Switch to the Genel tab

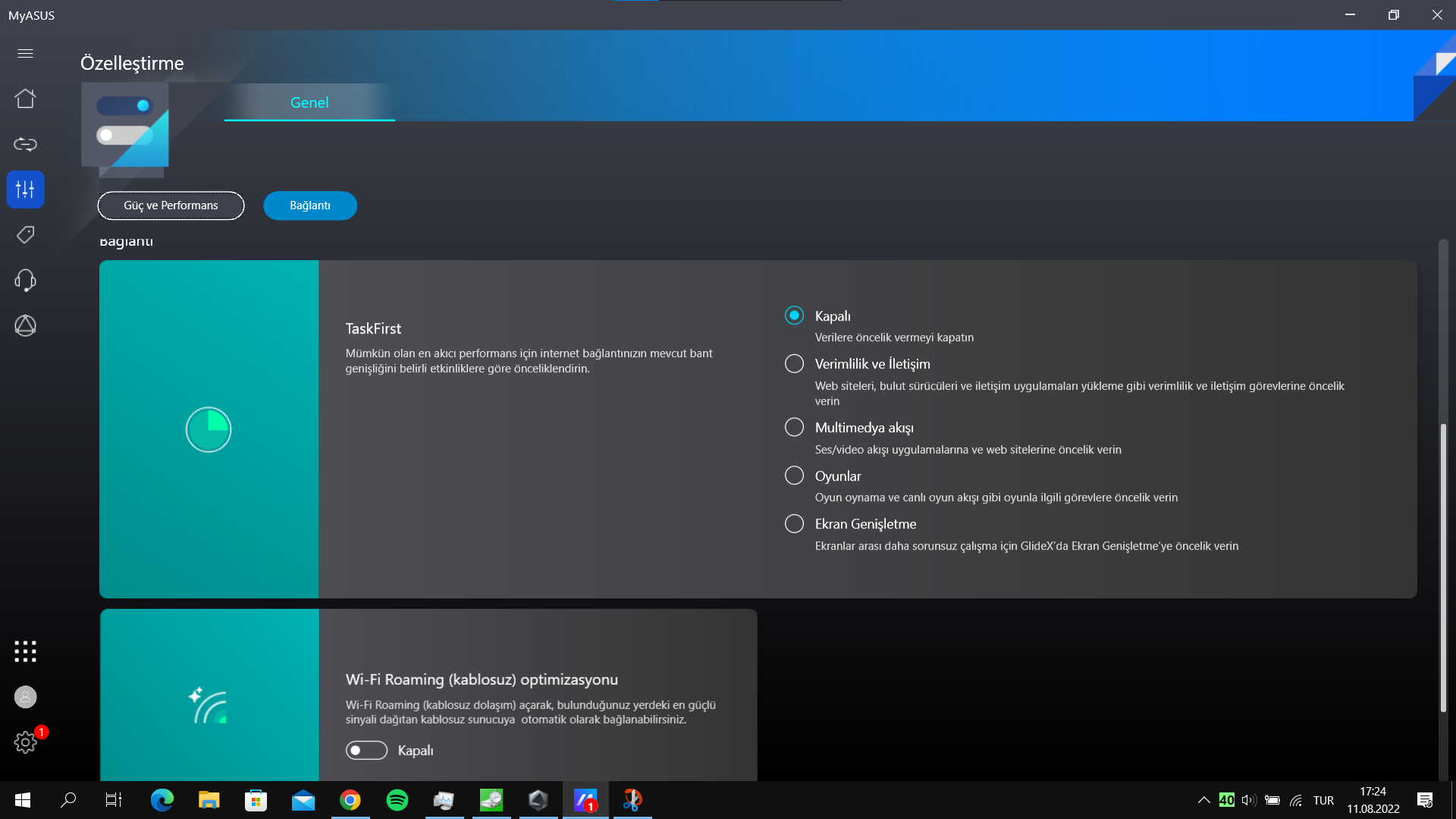click(x=309, y=102)
